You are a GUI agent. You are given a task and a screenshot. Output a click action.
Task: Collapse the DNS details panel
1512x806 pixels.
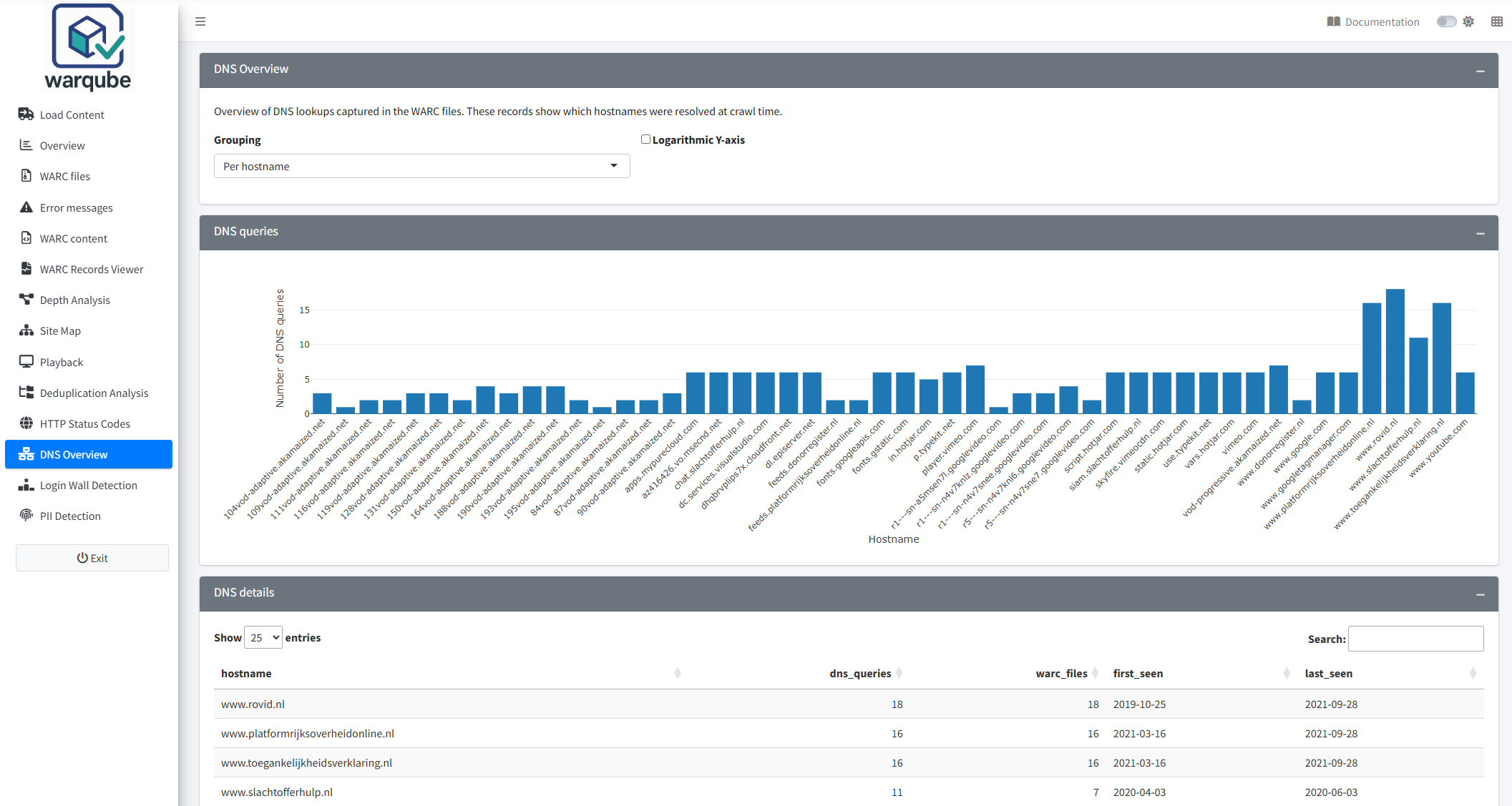point(1481,594)
